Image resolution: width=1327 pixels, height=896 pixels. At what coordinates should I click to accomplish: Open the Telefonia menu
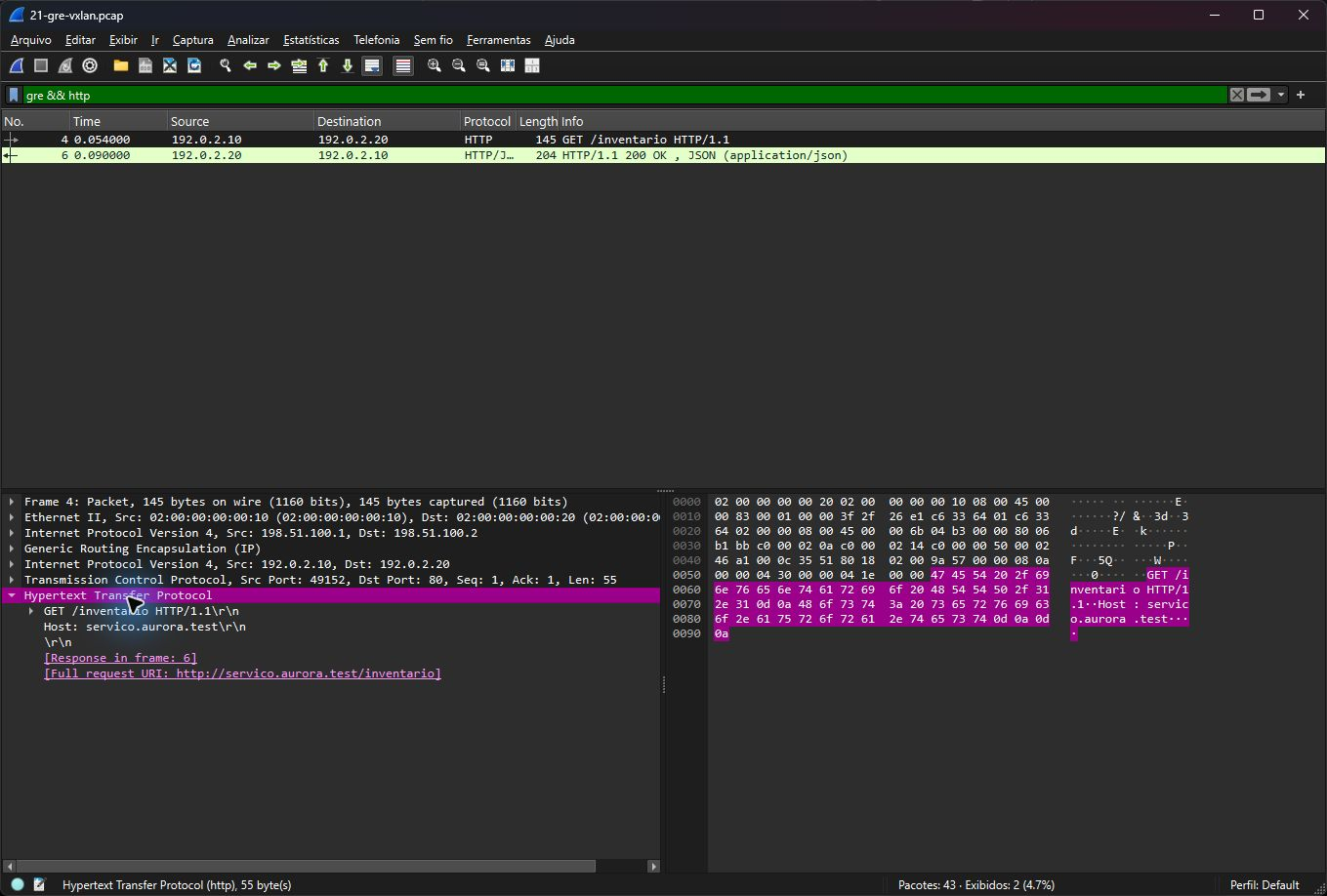pos(377,40)
